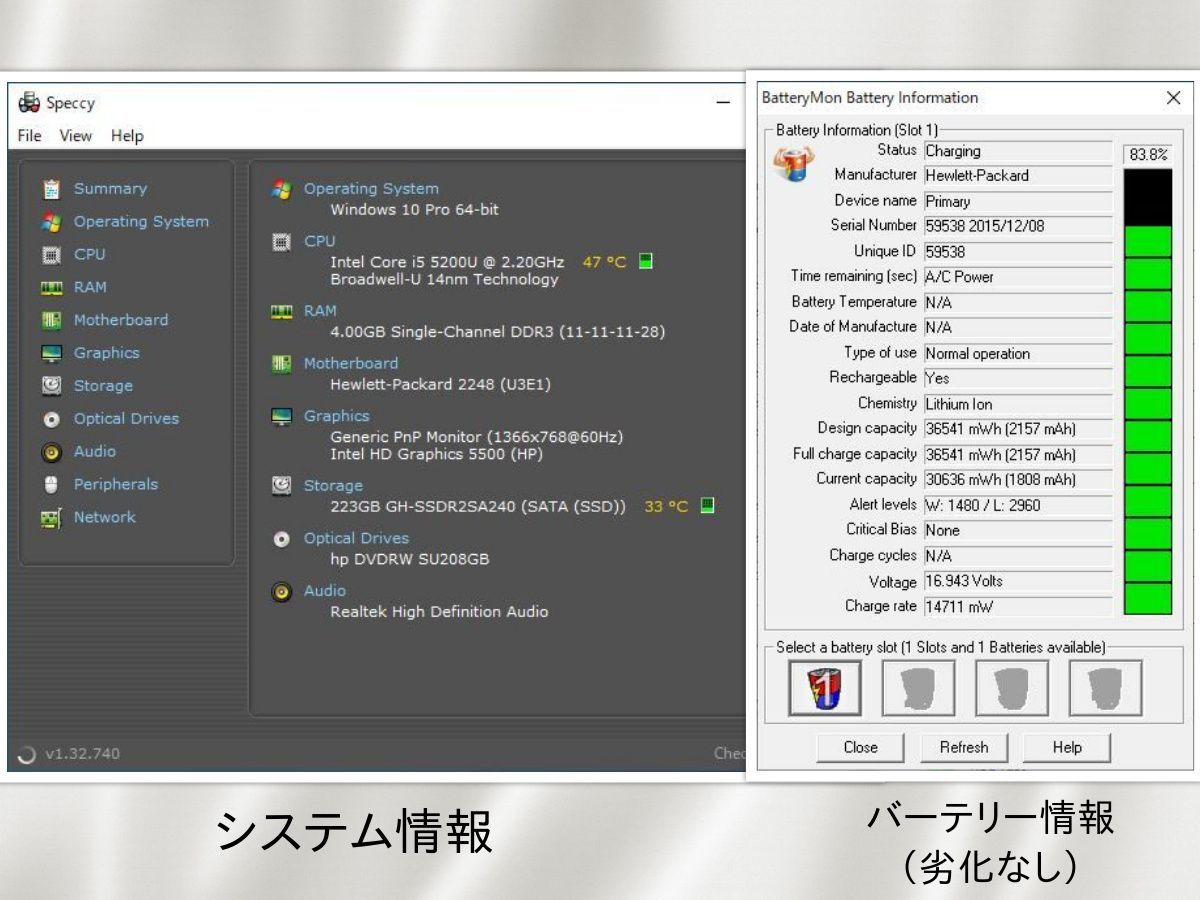
Task: Click 'Intel Core i5 5200U @ 2.20GHz' text
Action: (x=447, y=262)
